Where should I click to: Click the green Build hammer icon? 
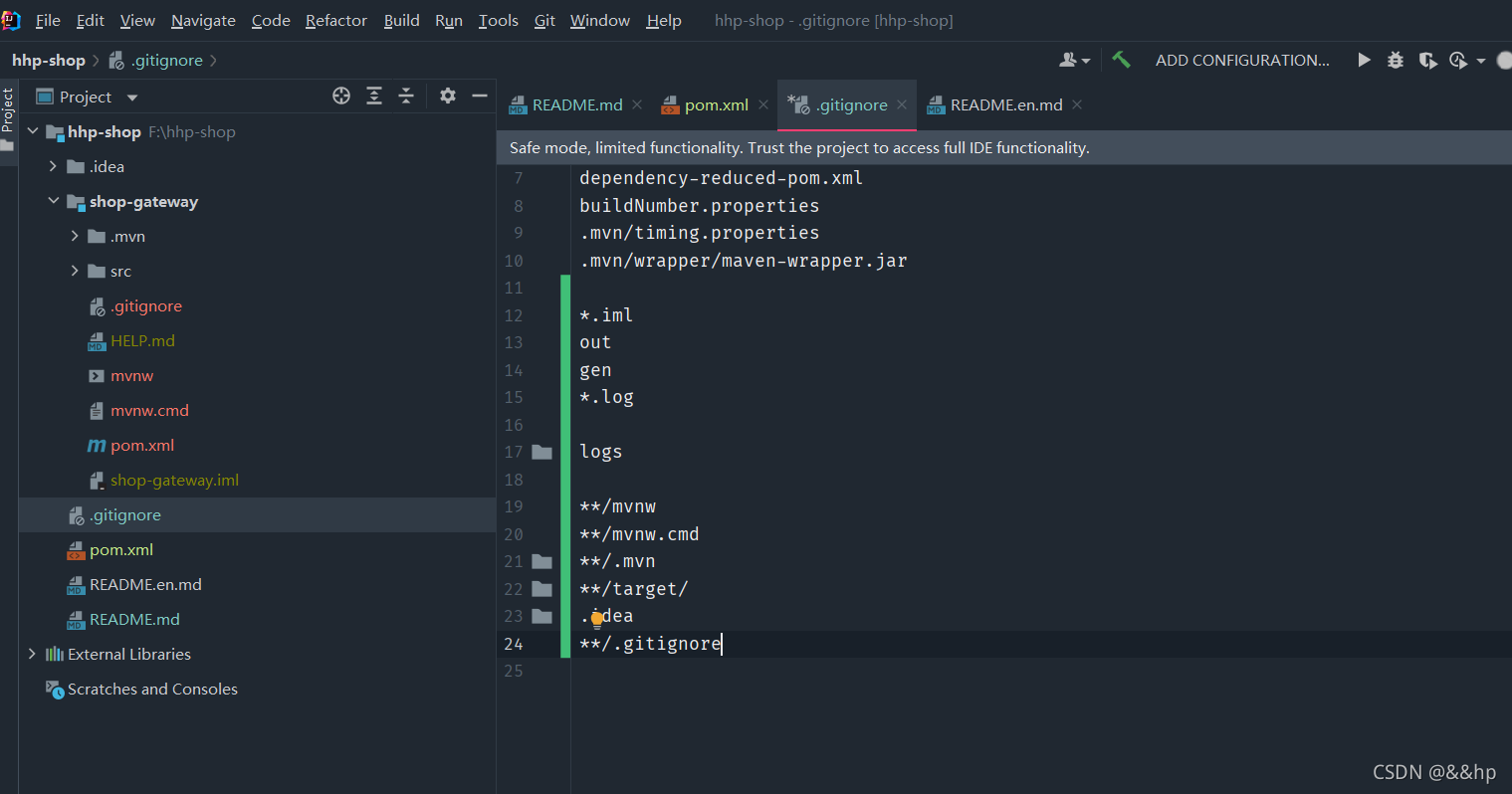click(x=1122, y=60)
